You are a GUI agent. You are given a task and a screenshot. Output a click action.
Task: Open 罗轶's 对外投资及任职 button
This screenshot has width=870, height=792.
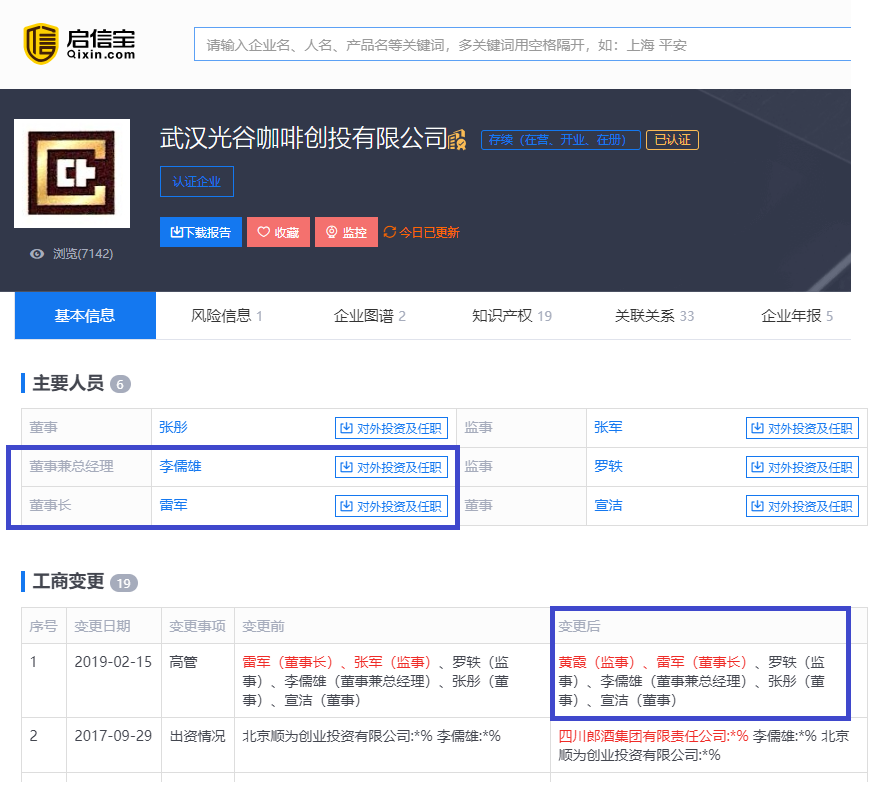click(x=802, y=467)
